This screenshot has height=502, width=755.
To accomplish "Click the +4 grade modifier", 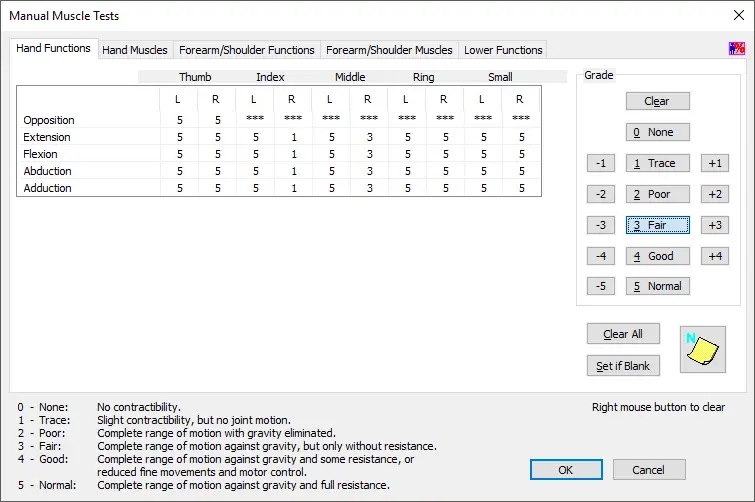I will click(715, 256).
